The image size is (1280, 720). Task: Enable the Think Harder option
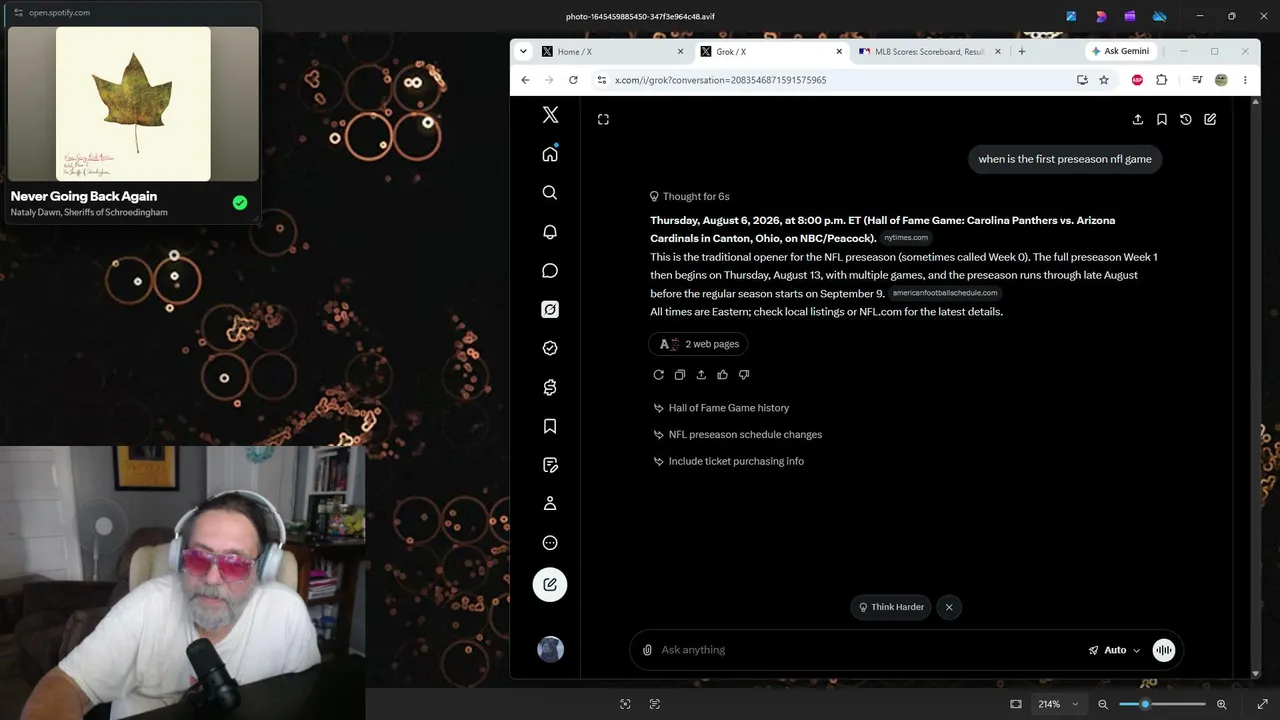[x=891, y=607]
